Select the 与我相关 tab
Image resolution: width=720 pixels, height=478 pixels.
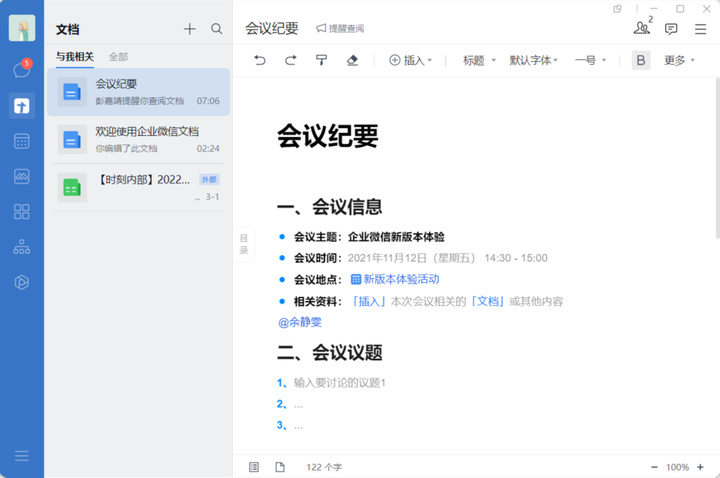click(75, 56)
